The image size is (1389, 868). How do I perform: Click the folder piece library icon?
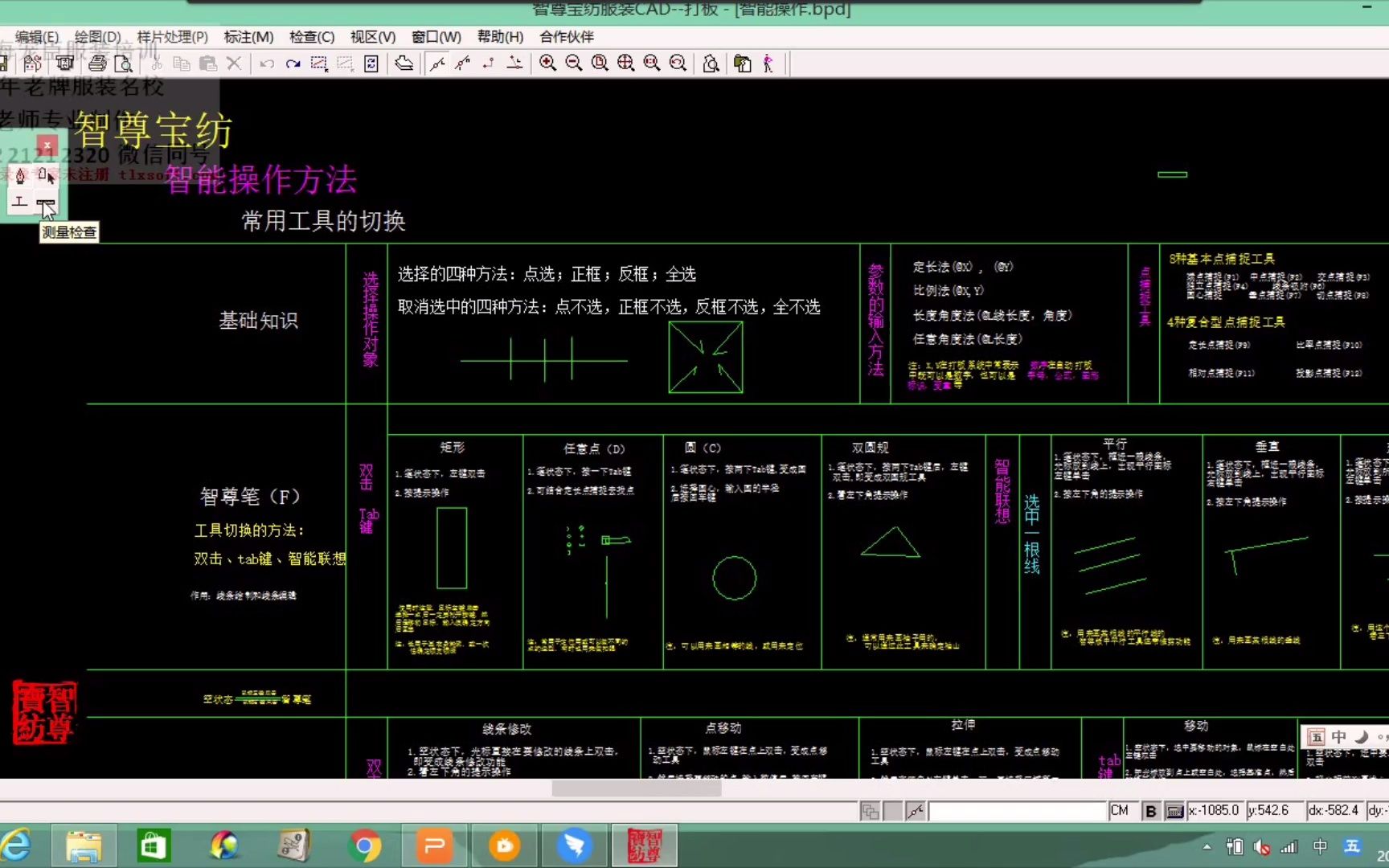click(743, 63)
